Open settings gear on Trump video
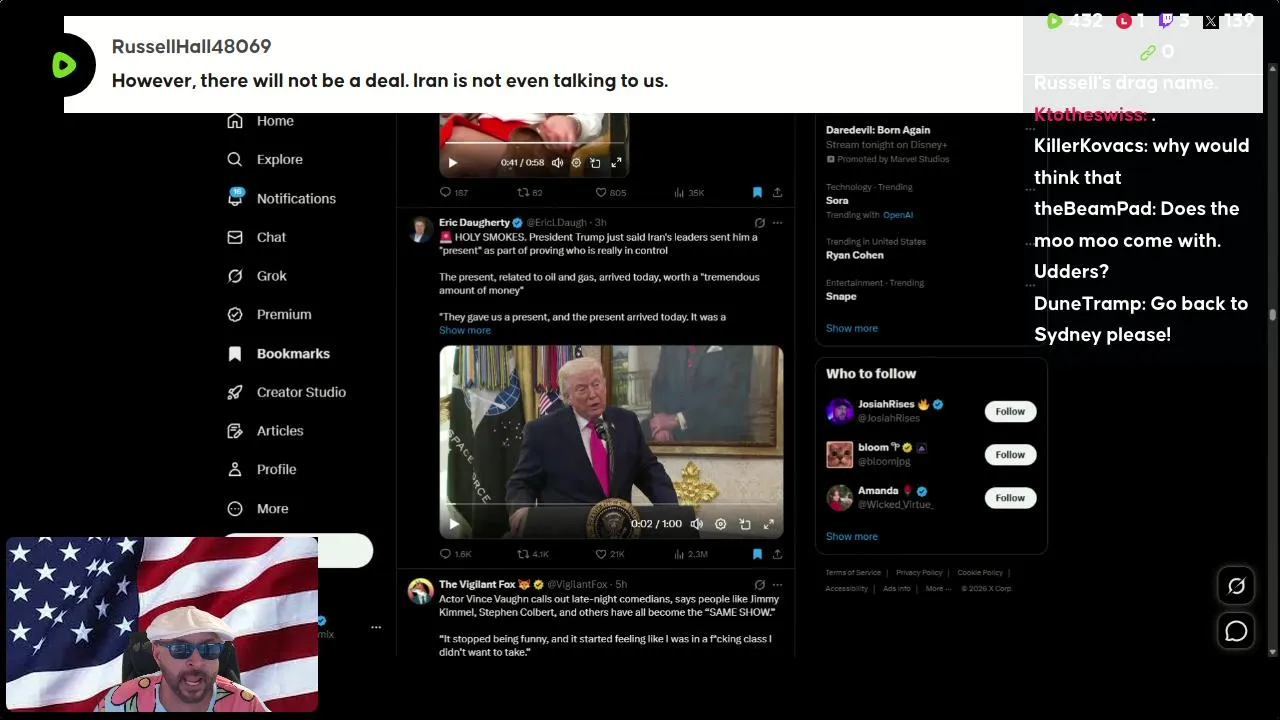This screenshot has height=720, width=1280. pos(720,524)
